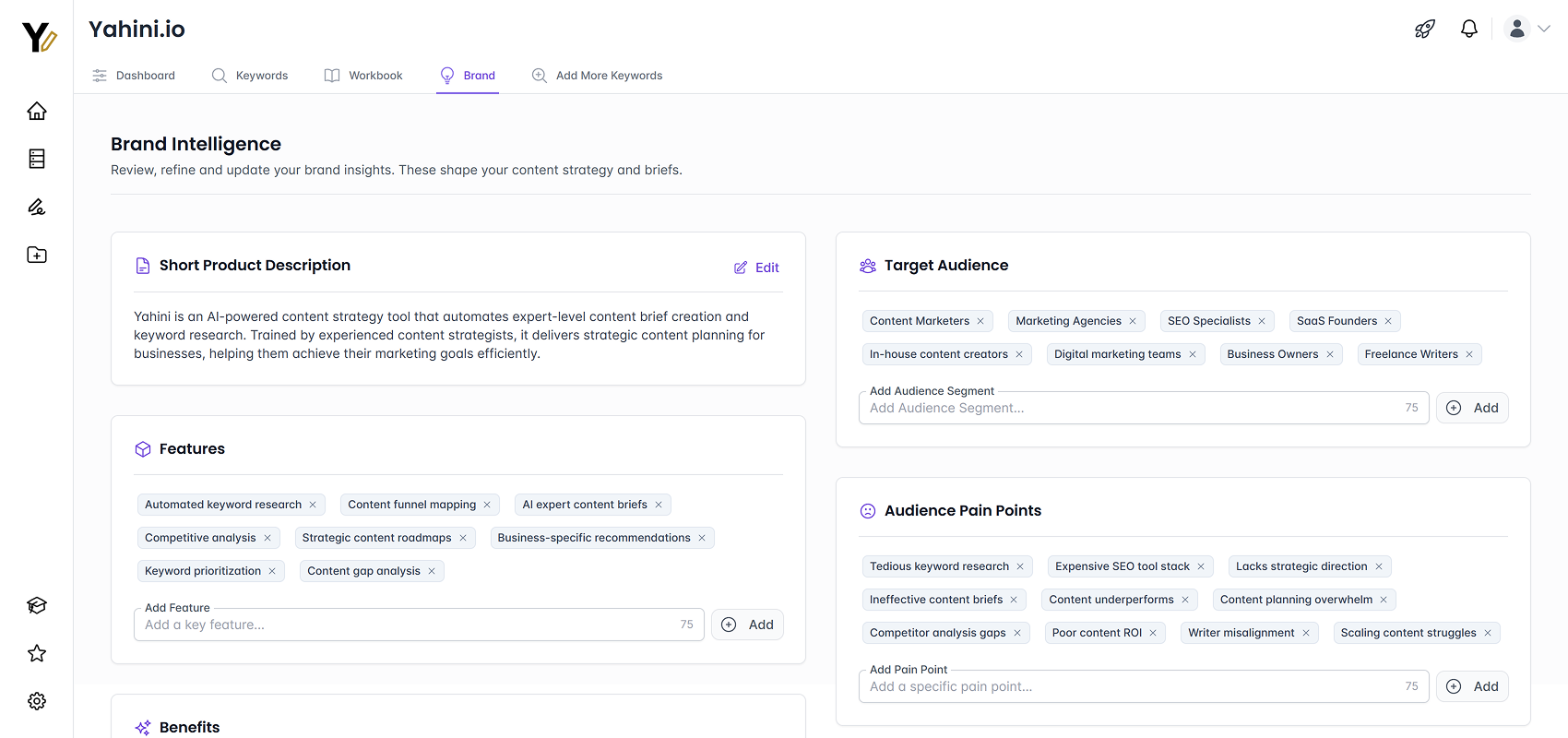This screenshot has height=738, width=1568.
Task: Click the Add button for pain point
Action: (1472, 686)
